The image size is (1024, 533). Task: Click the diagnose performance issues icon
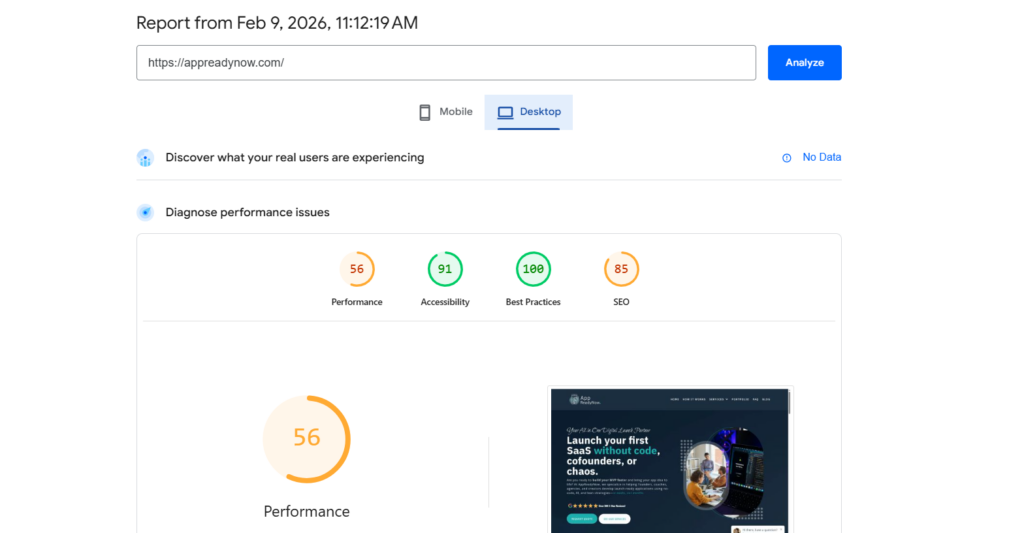pos(145,212)
